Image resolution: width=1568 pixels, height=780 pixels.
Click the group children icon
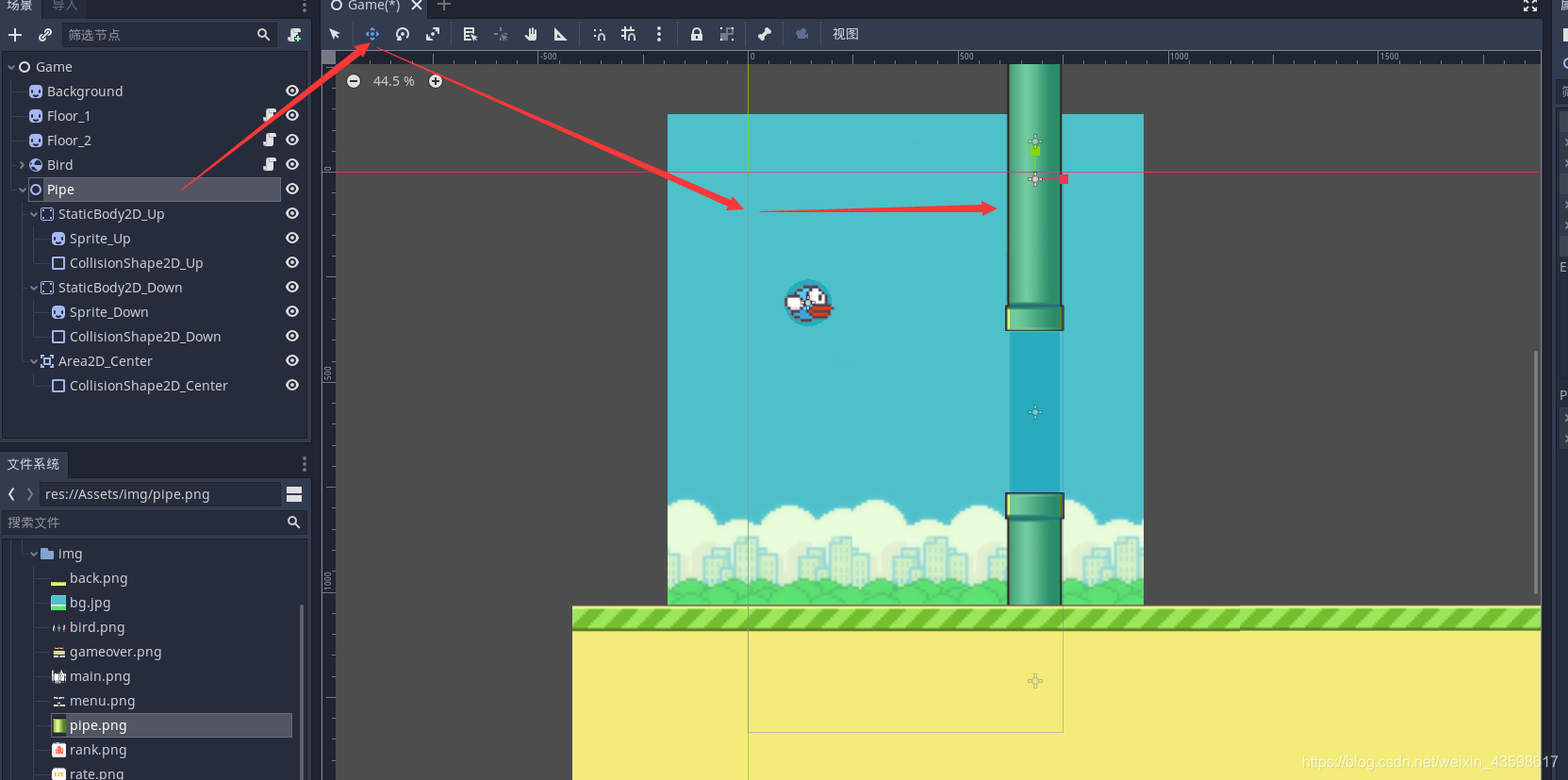(727, 34)
